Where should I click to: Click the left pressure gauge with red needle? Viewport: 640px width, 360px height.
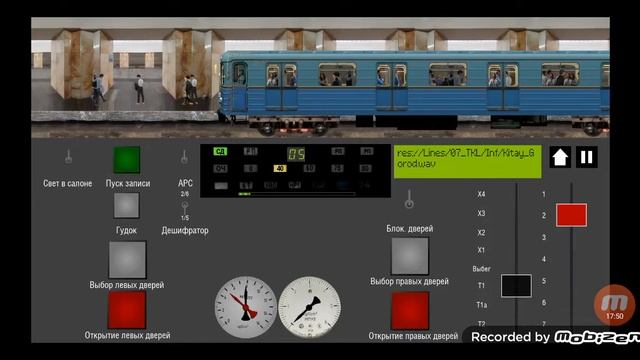pos(246,307)
